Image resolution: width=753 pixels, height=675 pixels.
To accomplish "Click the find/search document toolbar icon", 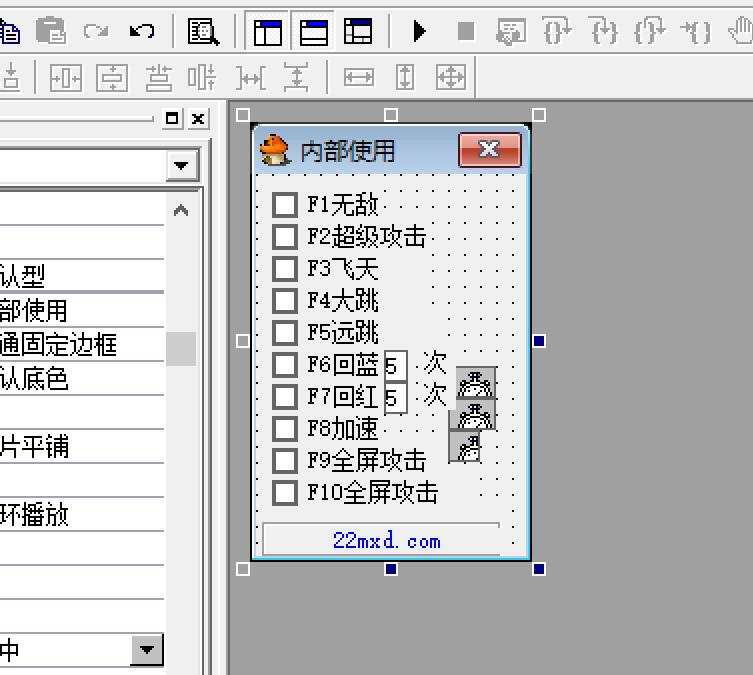I will click(203, 32).
